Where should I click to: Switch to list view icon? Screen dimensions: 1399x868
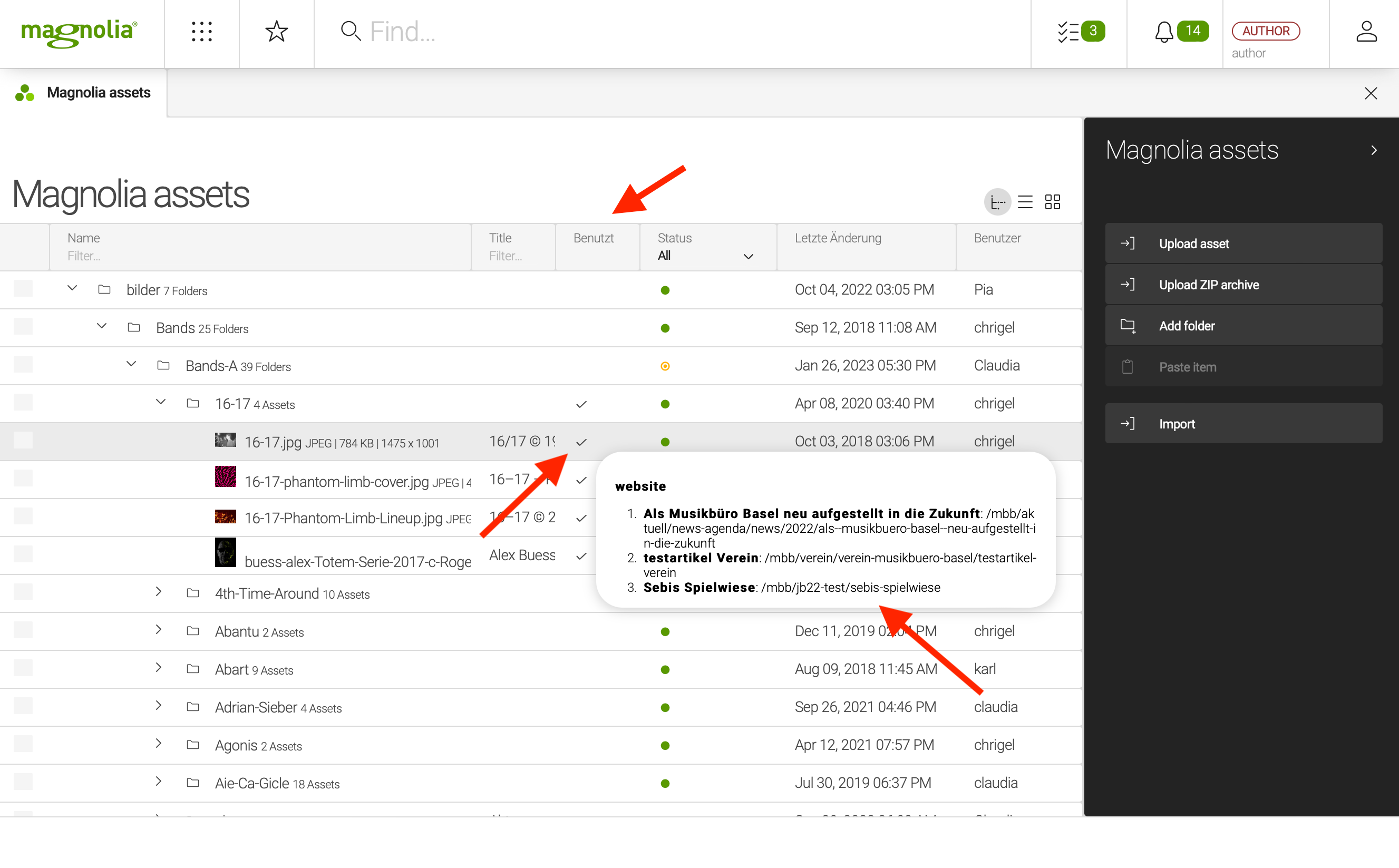1025,202
